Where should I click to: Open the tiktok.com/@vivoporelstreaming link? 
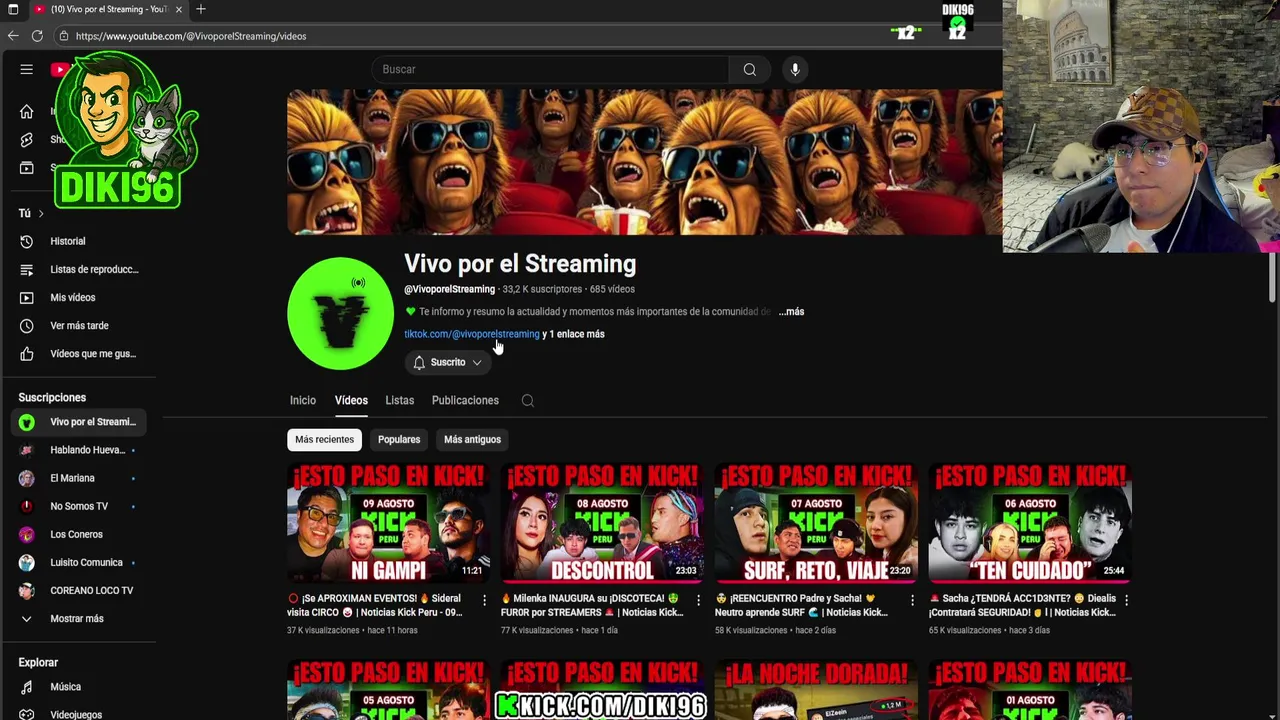[x=471, y=334]
